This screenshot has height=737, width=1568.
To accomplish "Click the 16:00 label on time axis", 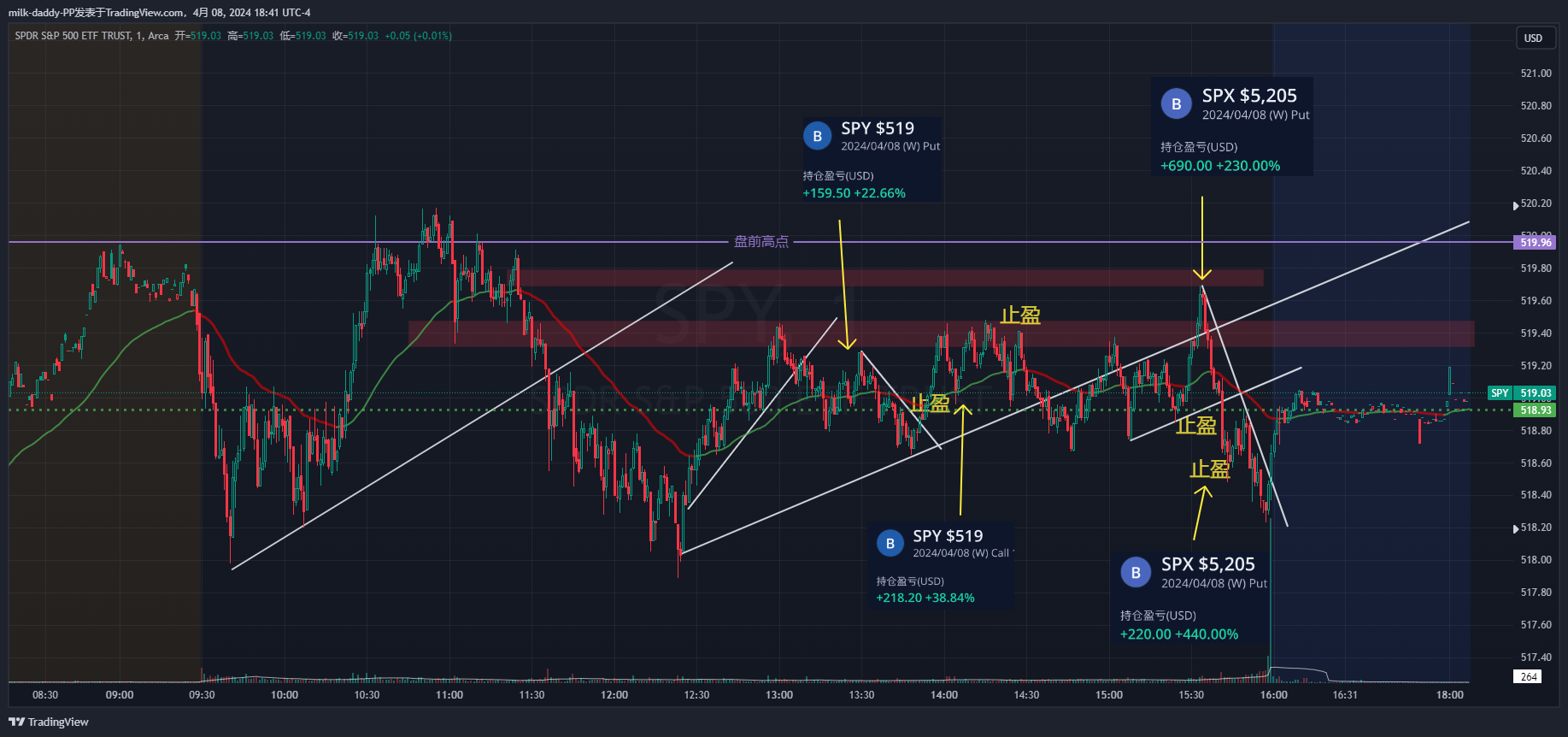I will [x=1273, y=695].
